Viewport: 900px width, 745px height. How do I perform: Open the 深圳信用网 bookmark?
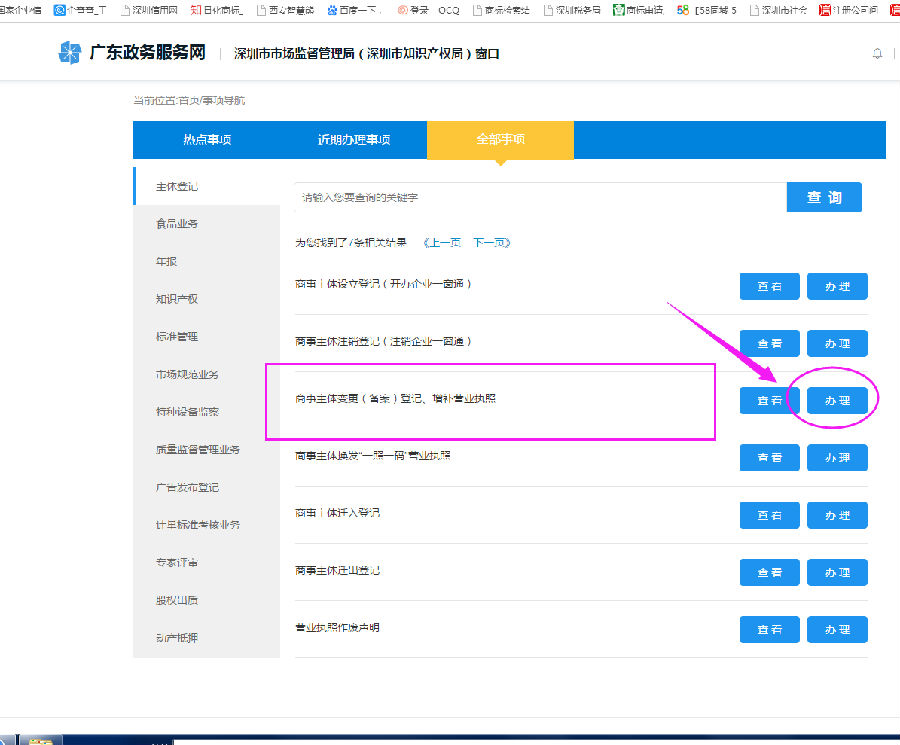[x=149, y=10]
